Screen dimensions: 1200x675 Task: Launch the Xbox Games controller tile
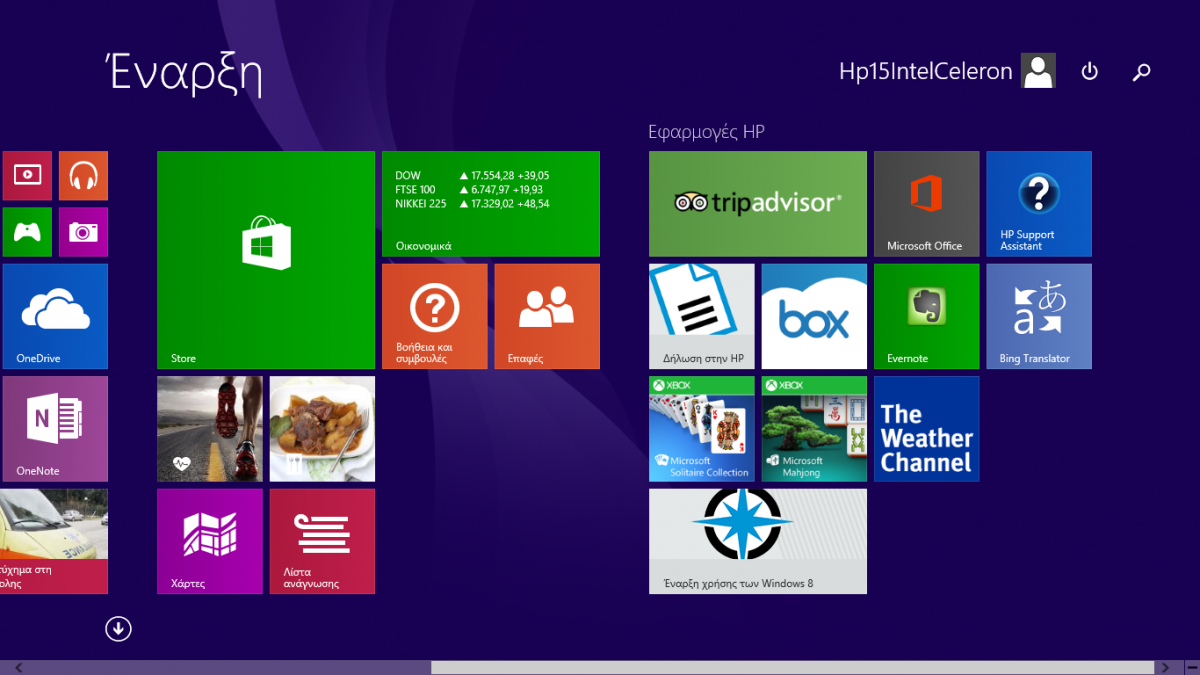tap(27, 232)
